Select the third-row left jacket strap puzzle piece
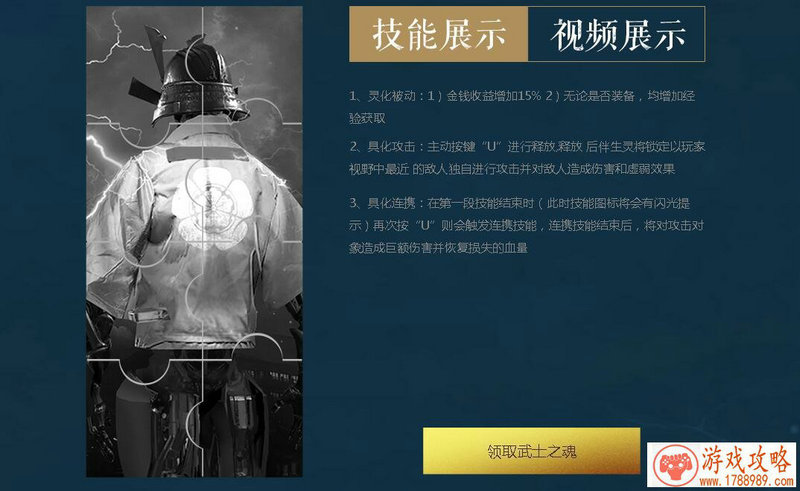The width and height of the screenshot is (800, 491). [145, 301]
